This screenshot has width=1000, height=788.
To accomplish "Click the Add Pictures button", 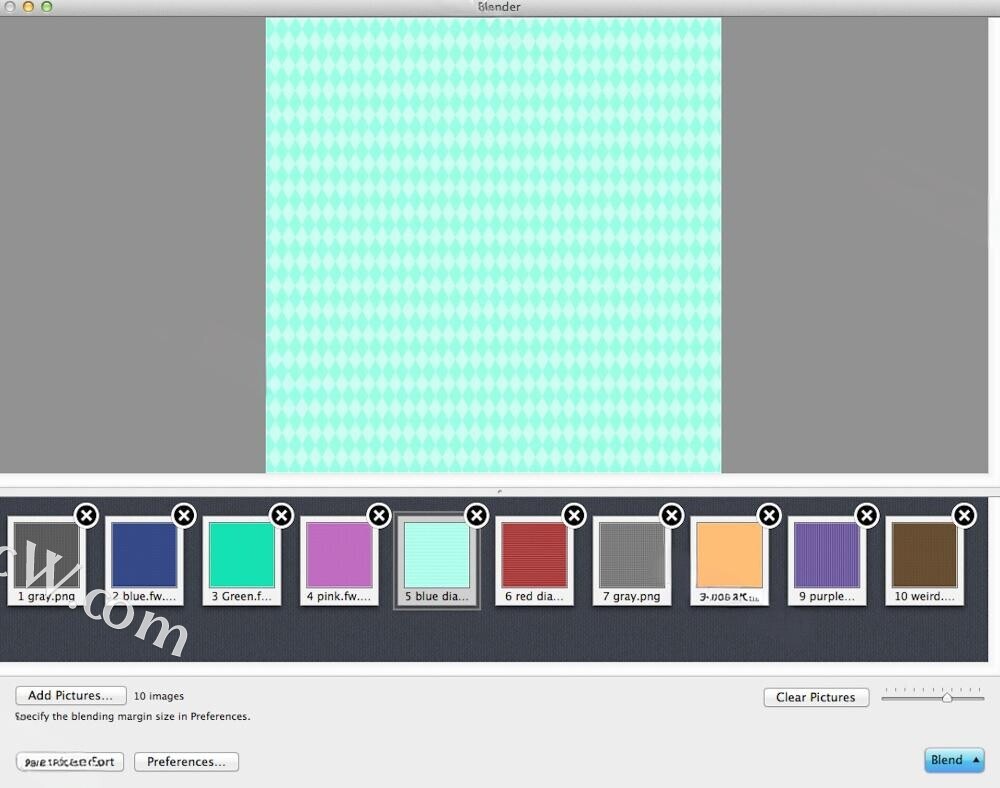I will 71,696.
